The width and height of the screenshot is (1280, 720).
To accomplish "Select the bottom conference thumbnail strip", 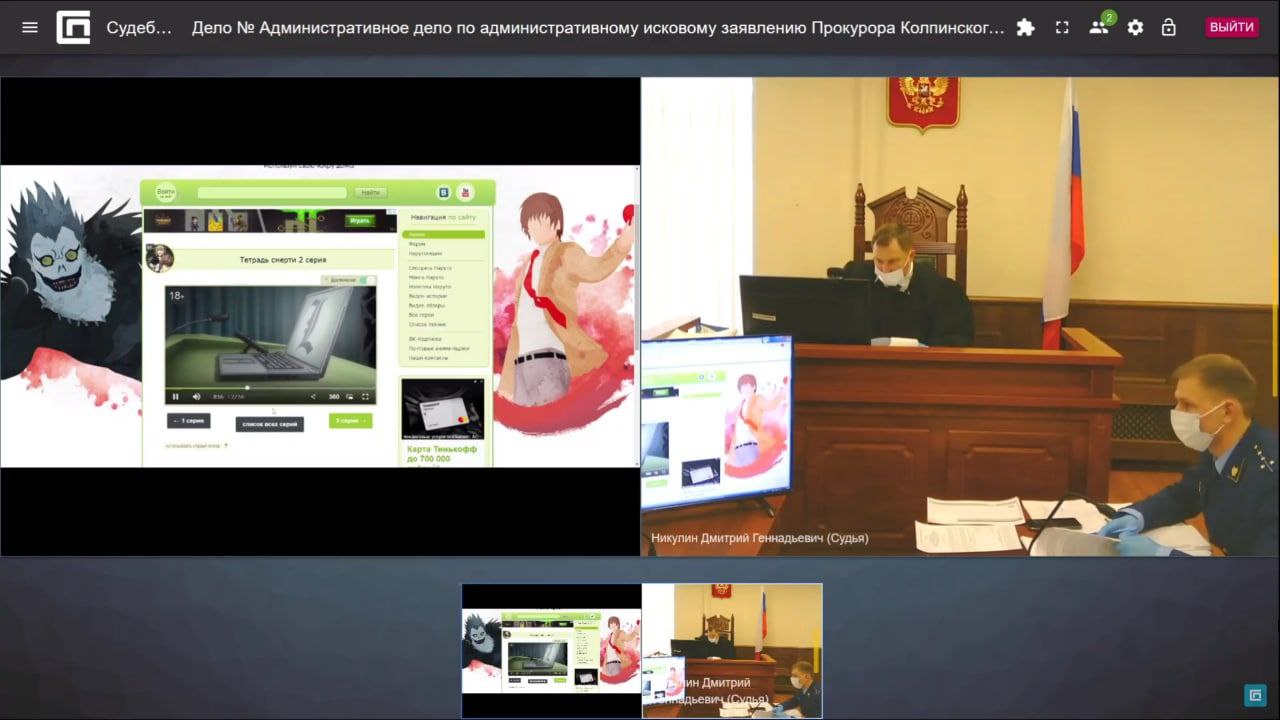I will point(642,650).
